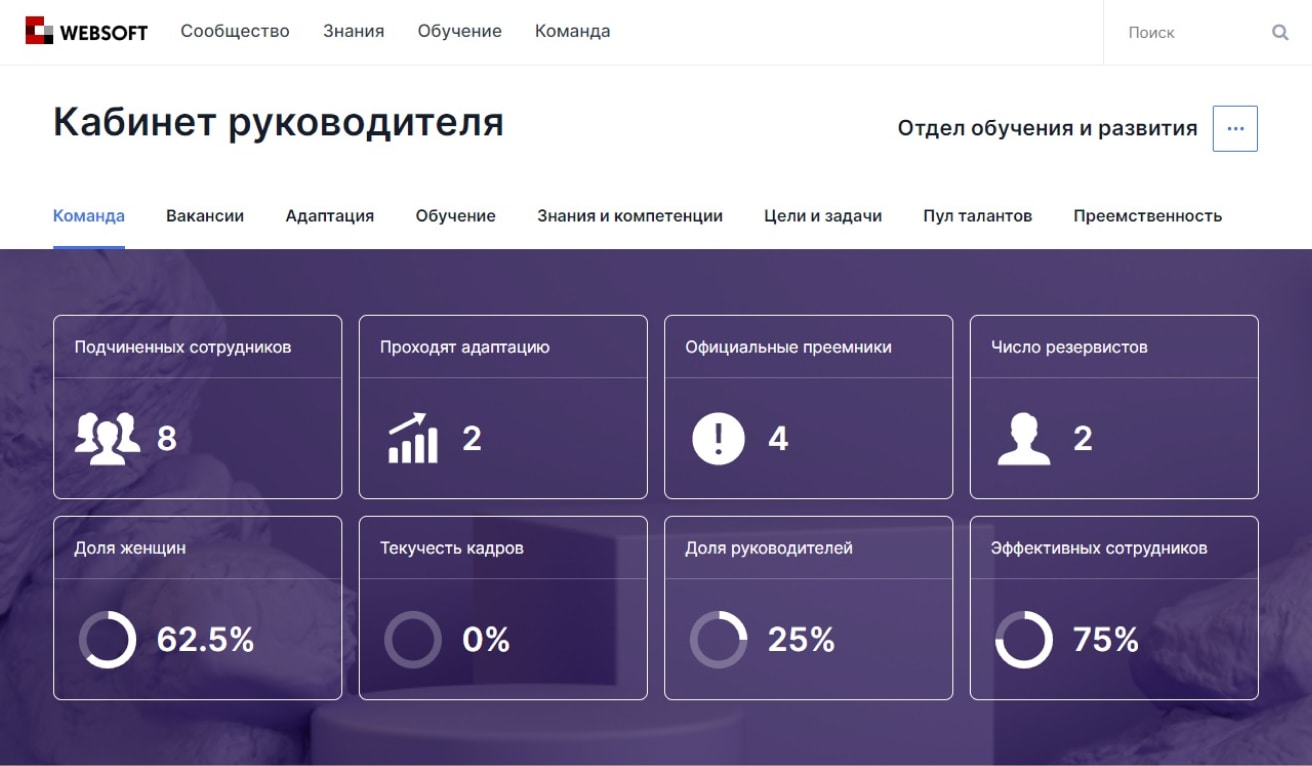
Task: Switch to the Обучение tab
Action: pos(456,215)
